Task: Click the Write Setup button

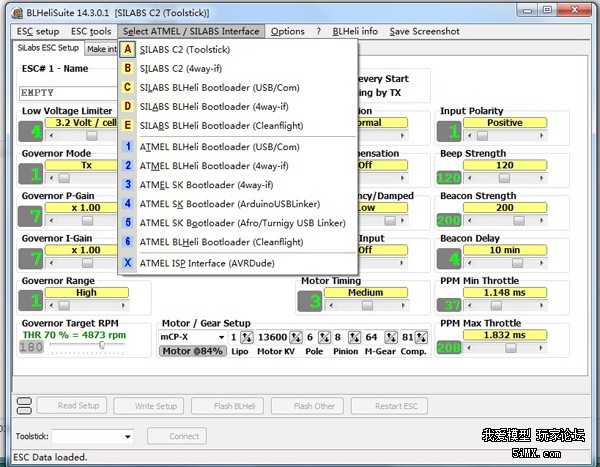Action: [x=149, y=406]
